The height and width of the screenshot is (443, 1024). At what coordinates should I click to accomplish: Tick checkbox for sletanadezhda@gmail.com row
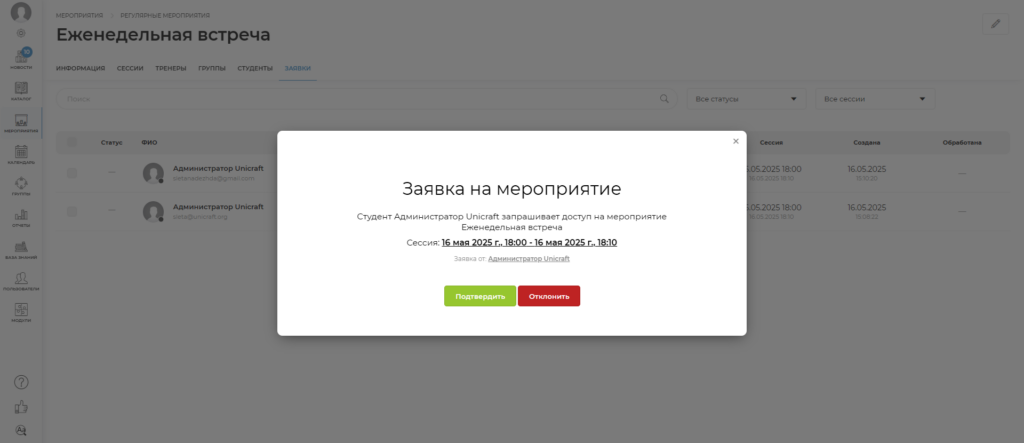click(72, 173)
